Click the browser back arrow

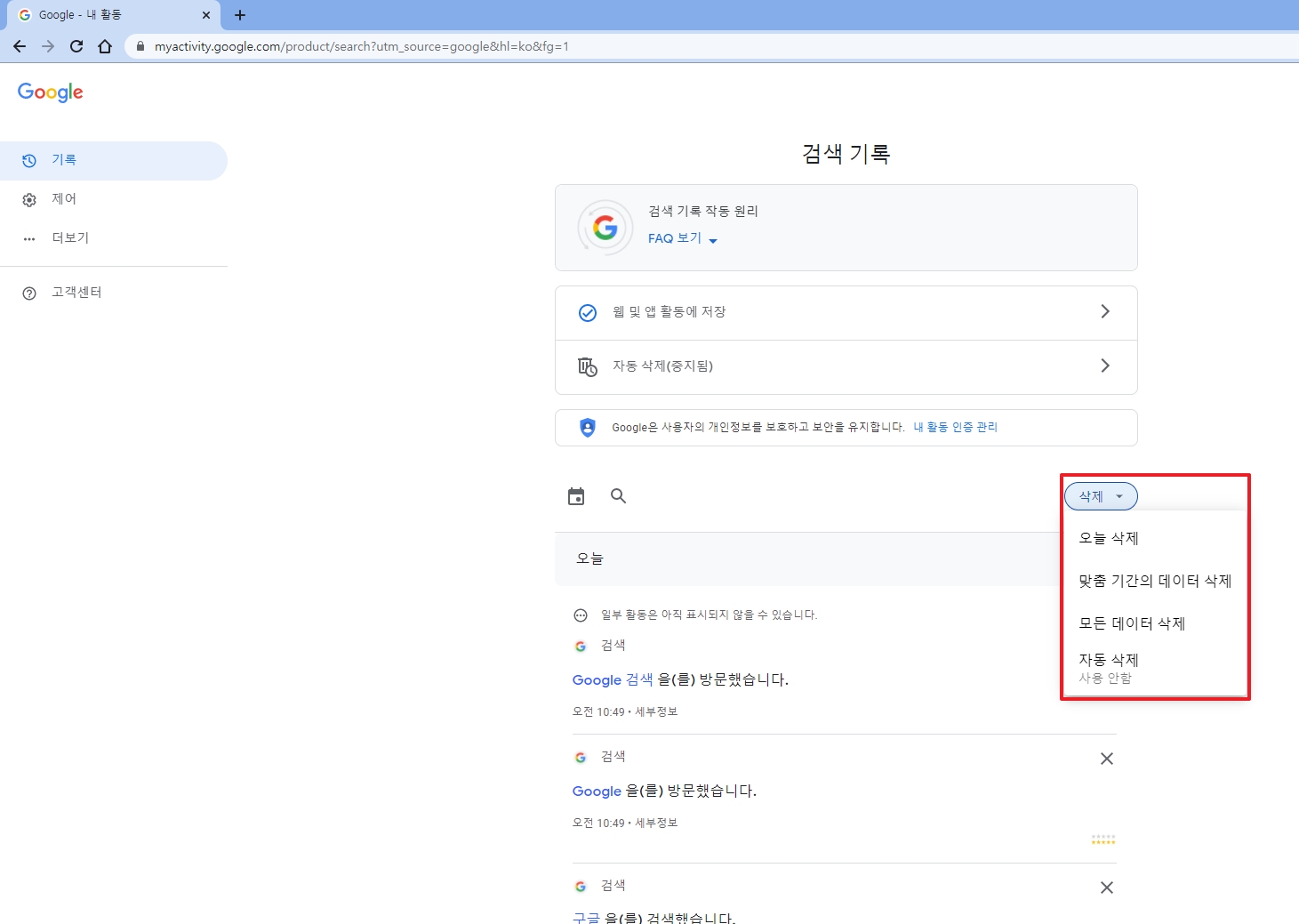point(20,46)
